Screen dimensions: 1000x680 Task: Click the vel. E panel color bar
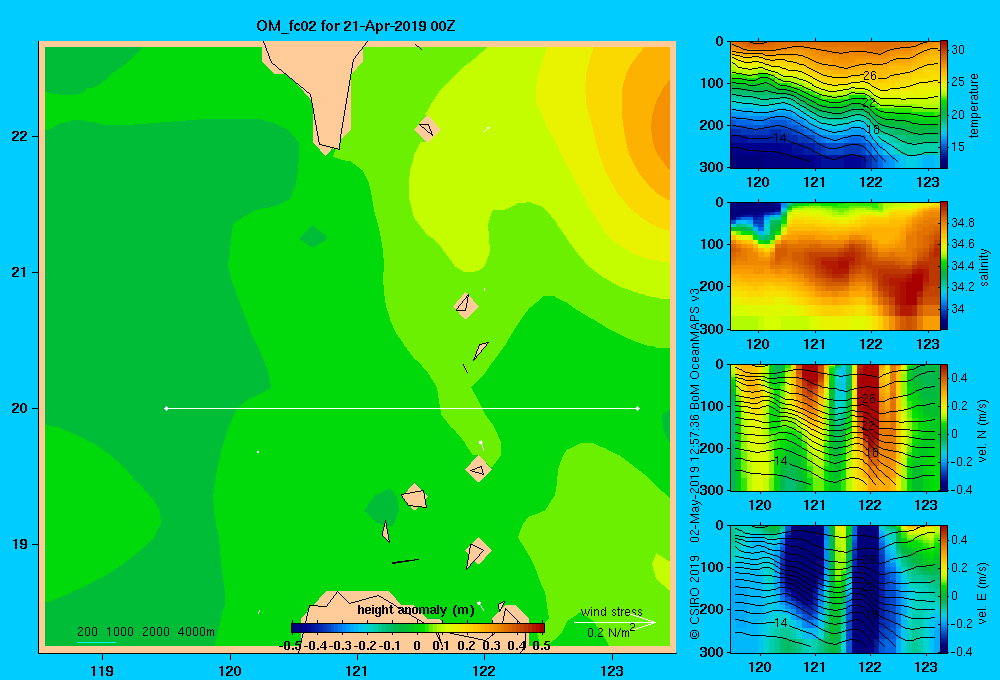point(943,589)
